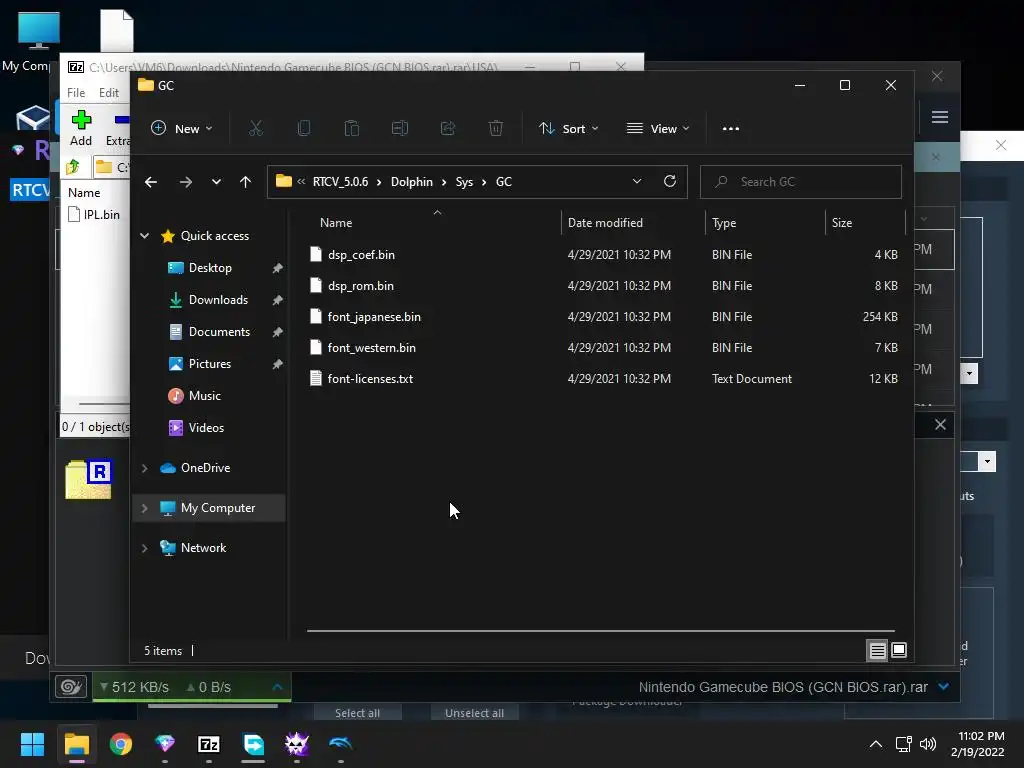Open Videos in Quick access
Viewport: 1024px width, 768px height.
(206, 428)
